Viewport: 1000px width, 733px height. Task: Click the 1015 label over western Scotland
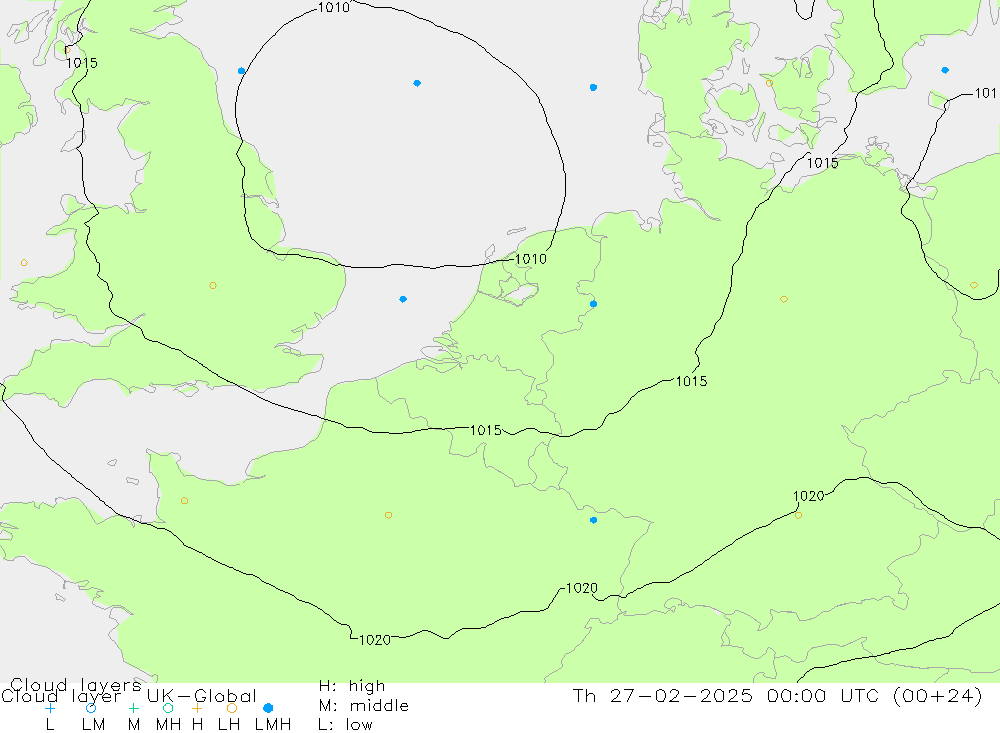tap(82, 63)
